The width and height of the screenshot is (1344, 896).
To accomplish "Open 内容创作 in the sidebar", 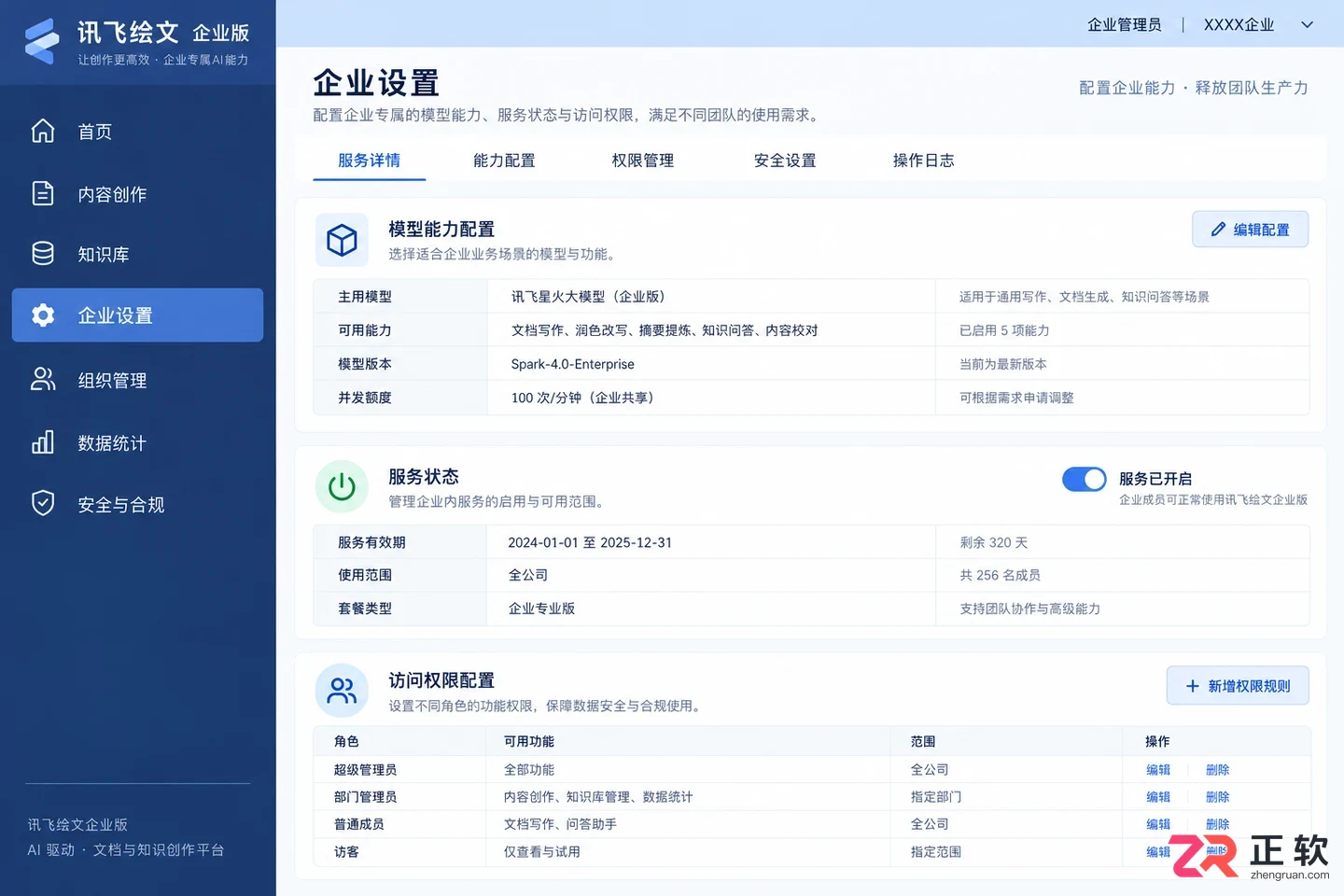I will (137, 194).
